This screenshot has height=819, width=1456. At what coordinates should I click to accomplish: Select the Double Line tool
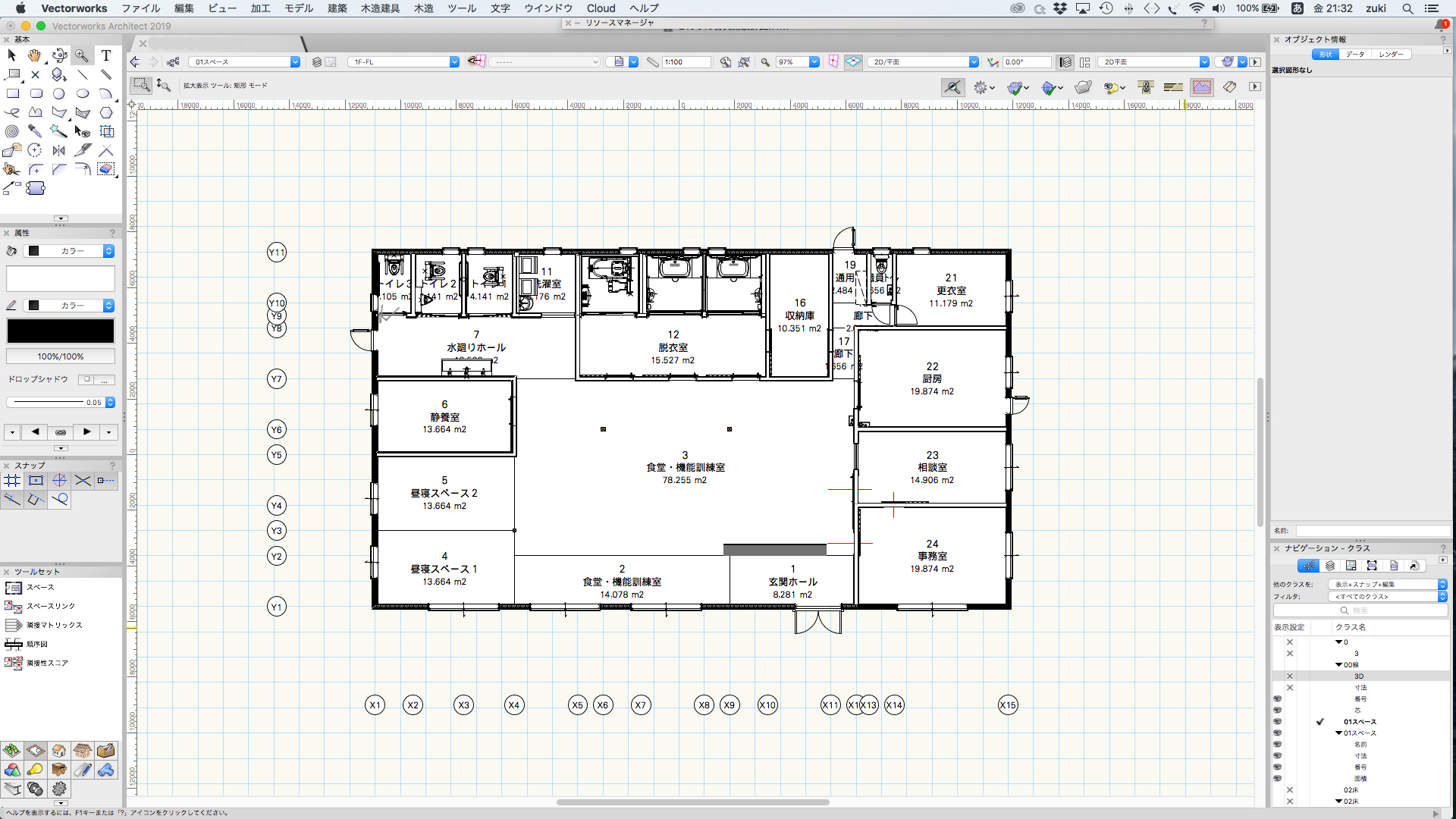(x=106, y=74)
